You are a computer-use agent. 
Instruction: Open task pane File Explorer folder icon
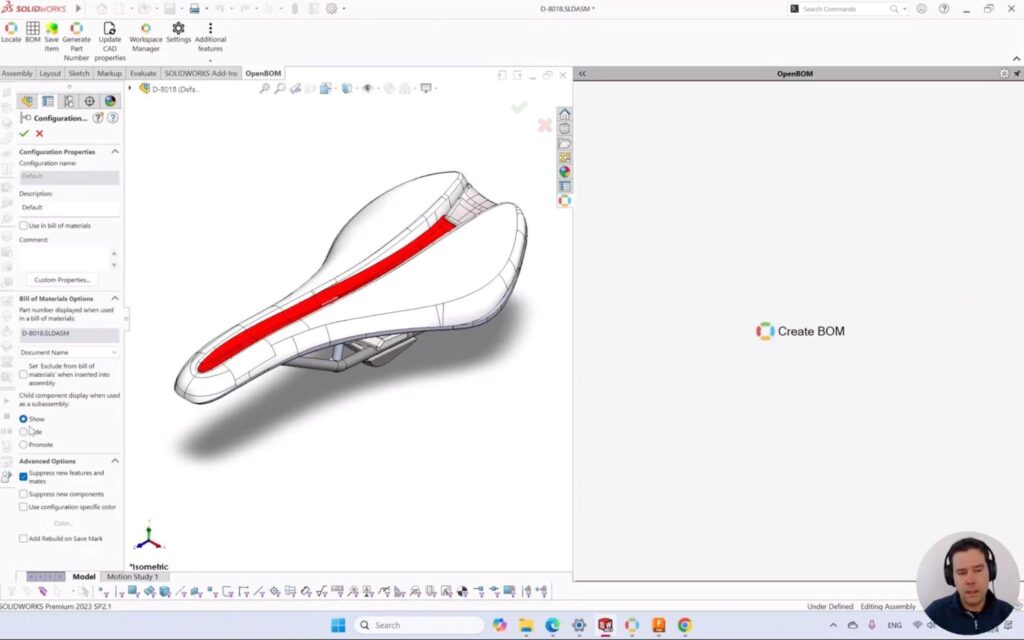coord(564,143)
